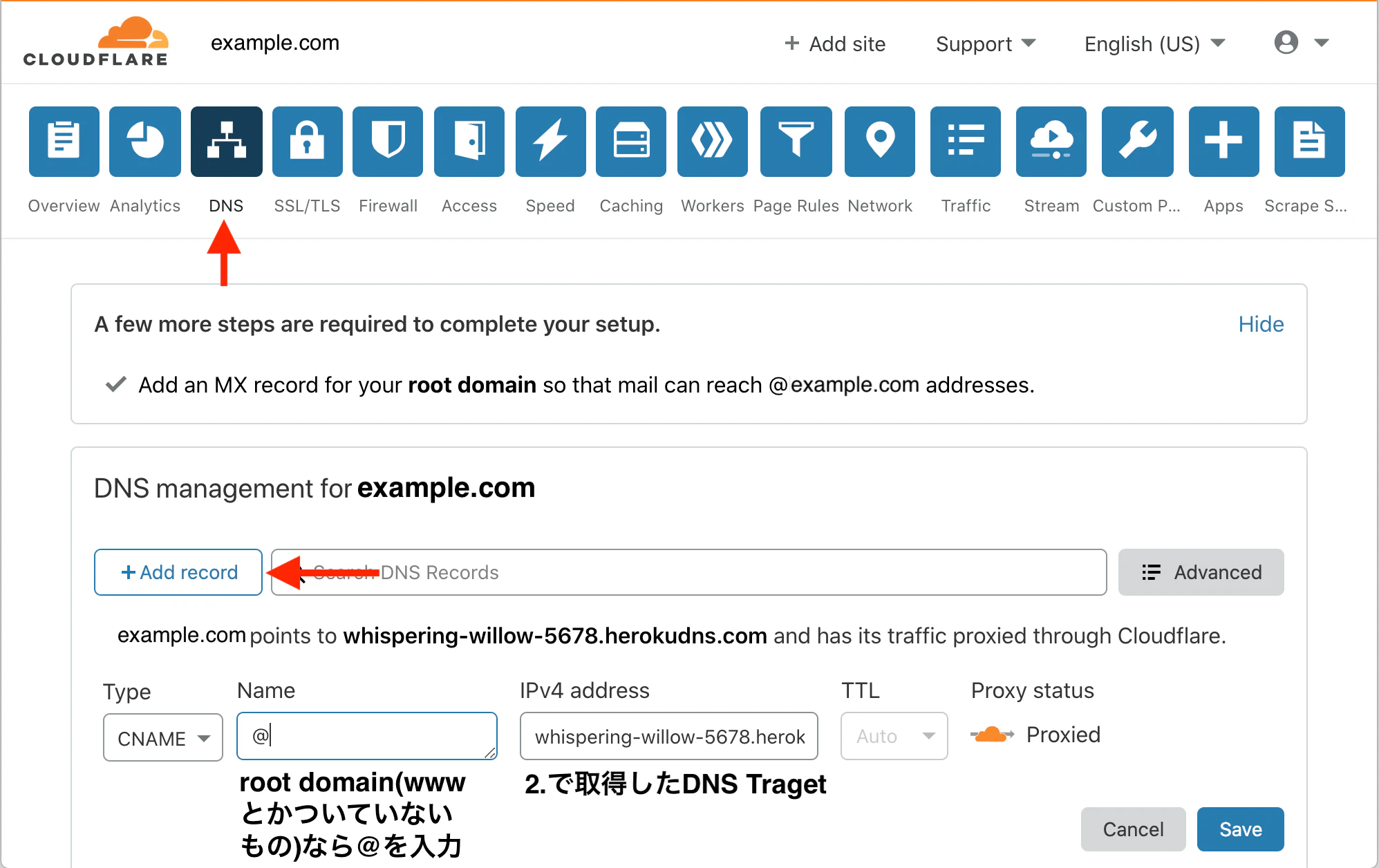Open the Speed lightning bolt icon
The height and width of the screenshot is (868, 1379).
click(x=551, y=142)
